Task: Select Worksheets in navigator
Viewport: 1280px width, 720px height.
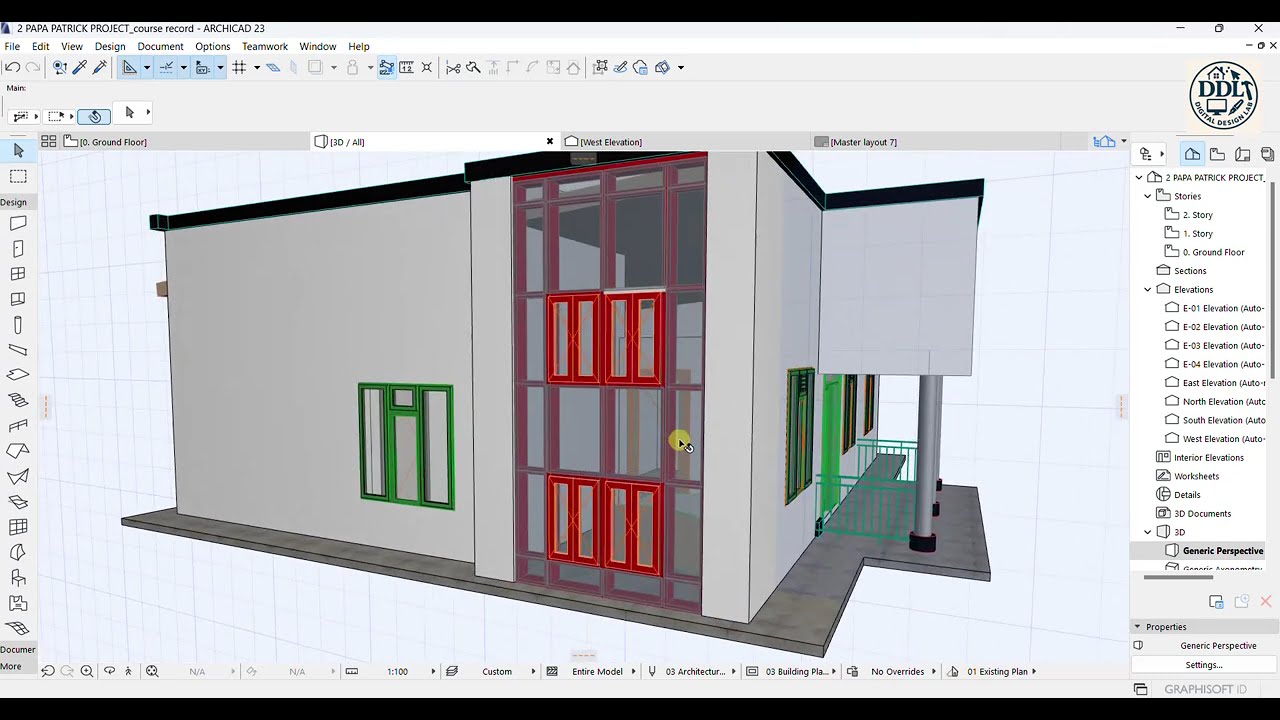Action: 1196,476
